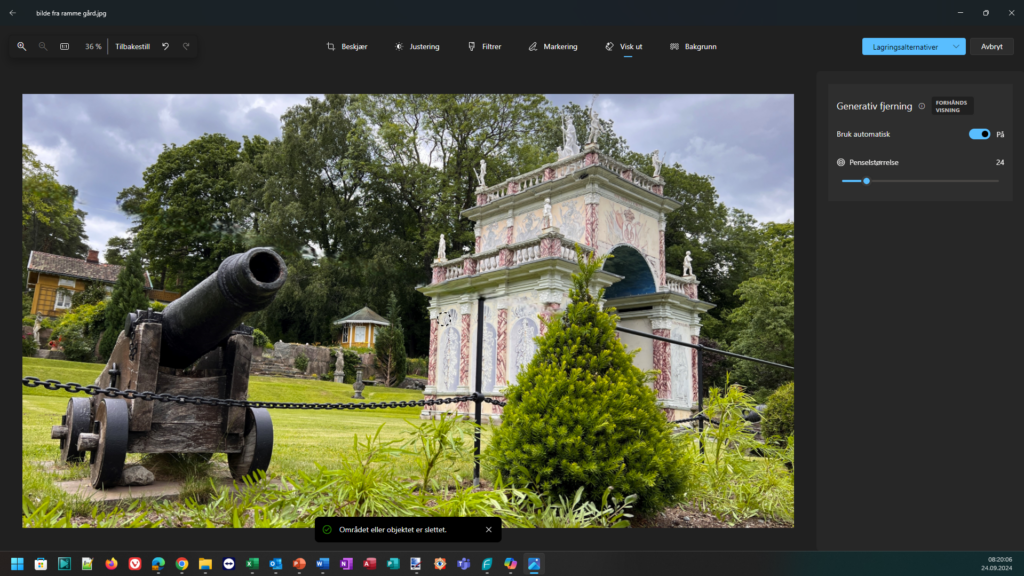Undo the last edit with the undo arrow
The height and width of the screenshot is (576, 1024).
[165, 46]
